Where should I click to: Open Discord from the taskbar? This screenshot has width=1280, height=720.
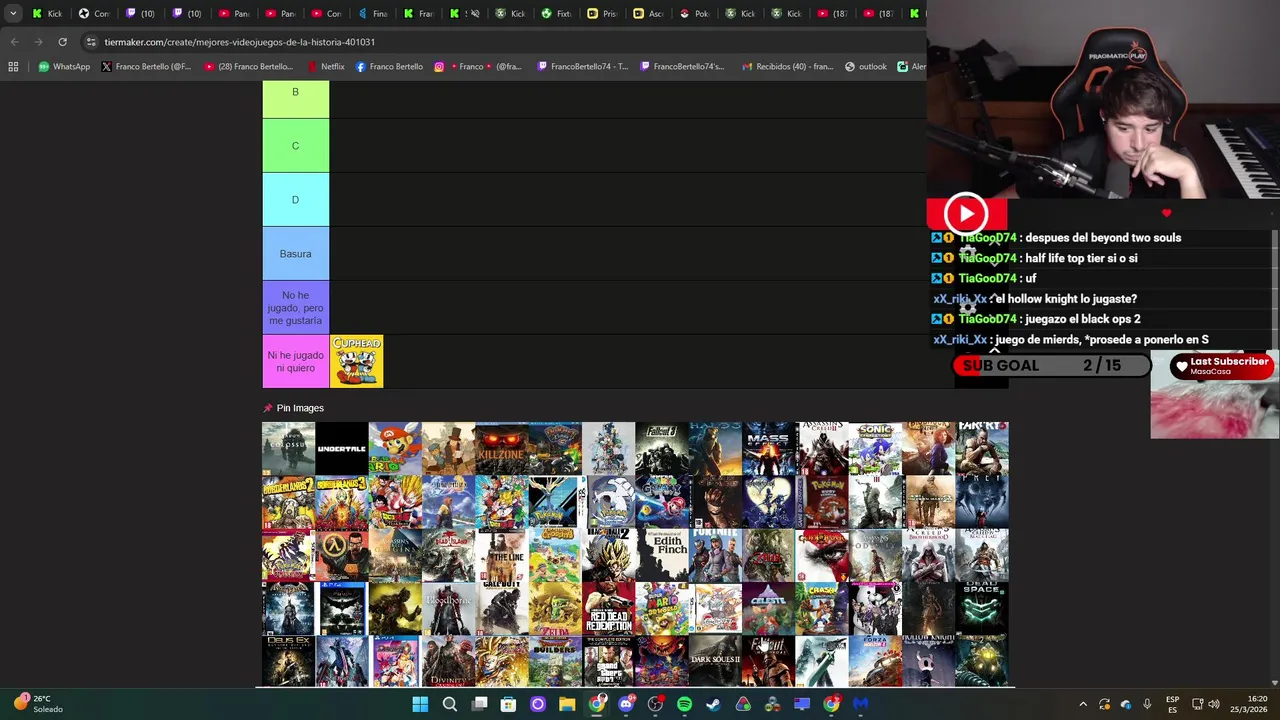626,704
